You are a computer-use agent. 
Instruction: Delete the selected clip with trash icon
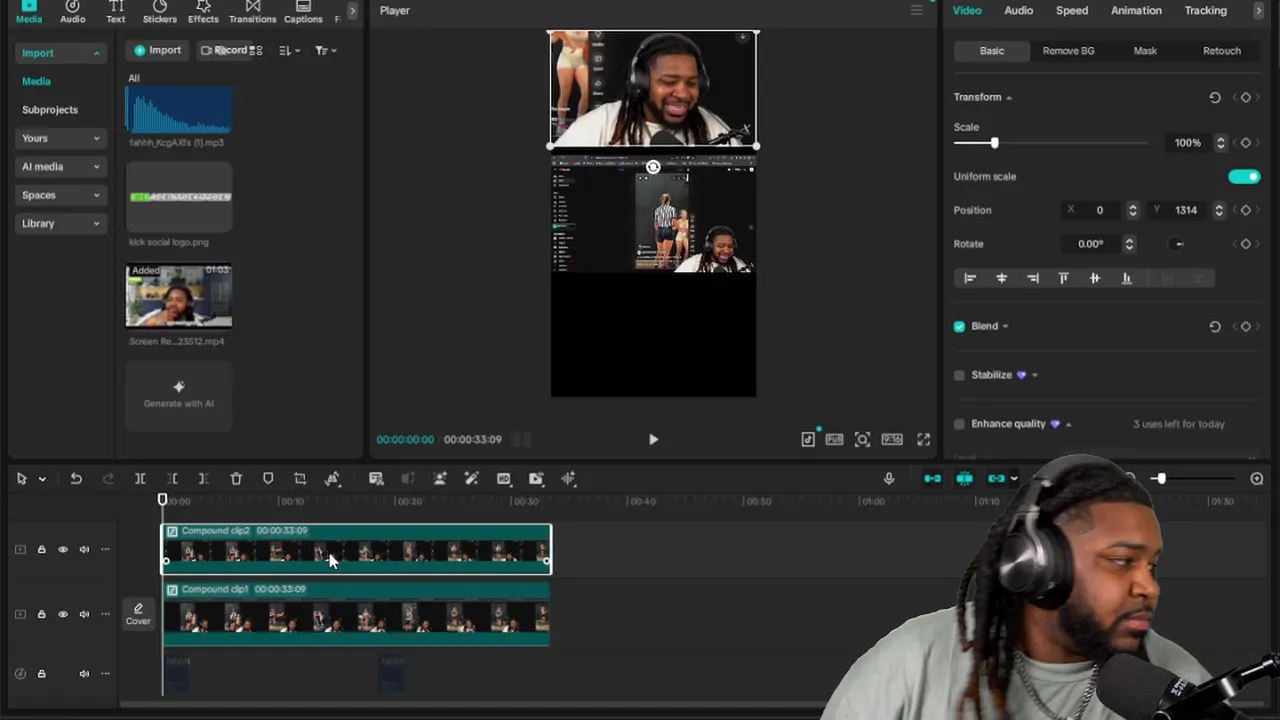coord(236,479)
